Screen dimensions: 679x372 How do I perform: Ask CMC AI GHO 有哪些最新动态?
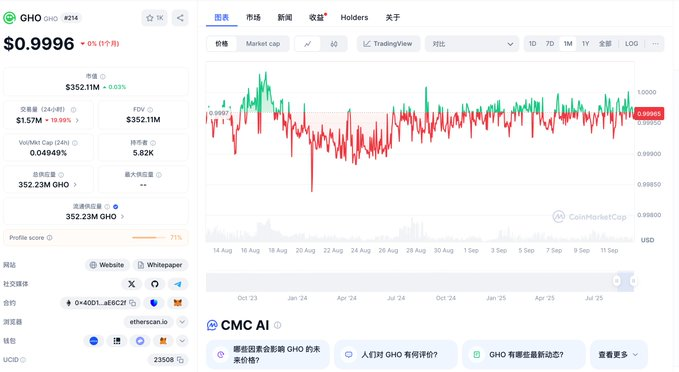point(524,355)
